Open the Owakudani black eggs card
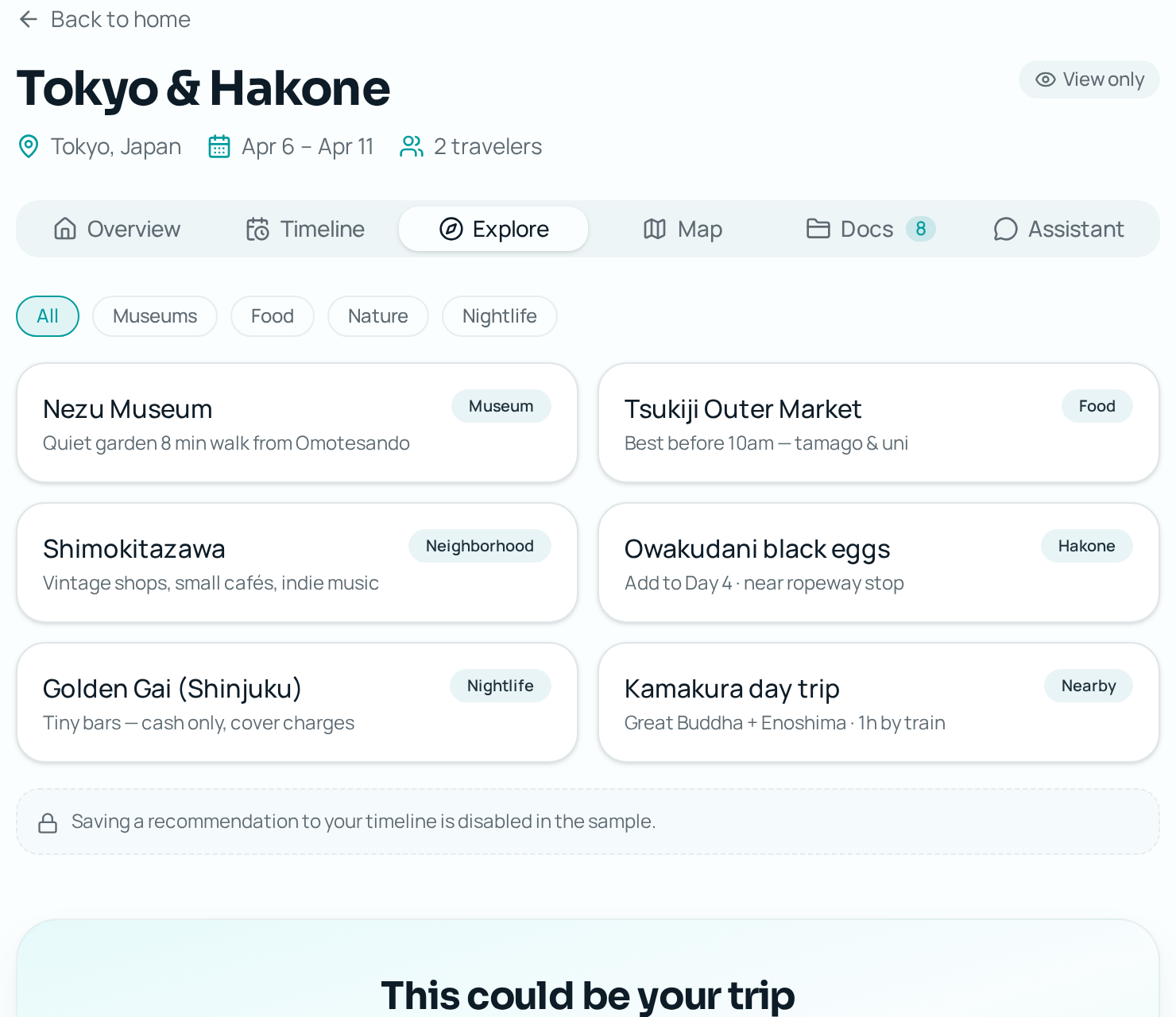1176x1017 pixels. [x=879, y=563]
